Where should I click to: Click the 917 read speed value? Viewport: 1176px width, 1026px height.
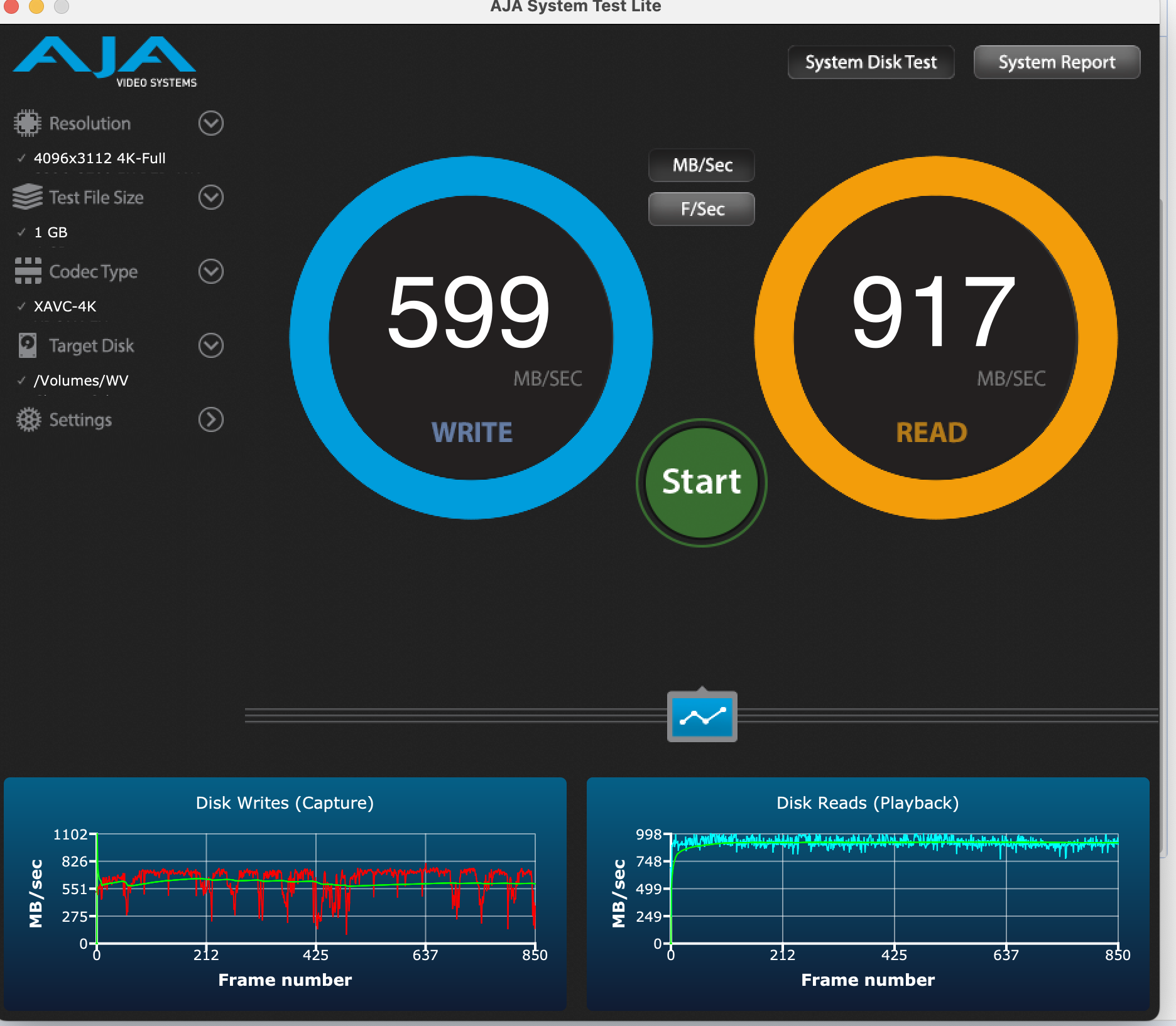tap(934, 312)
